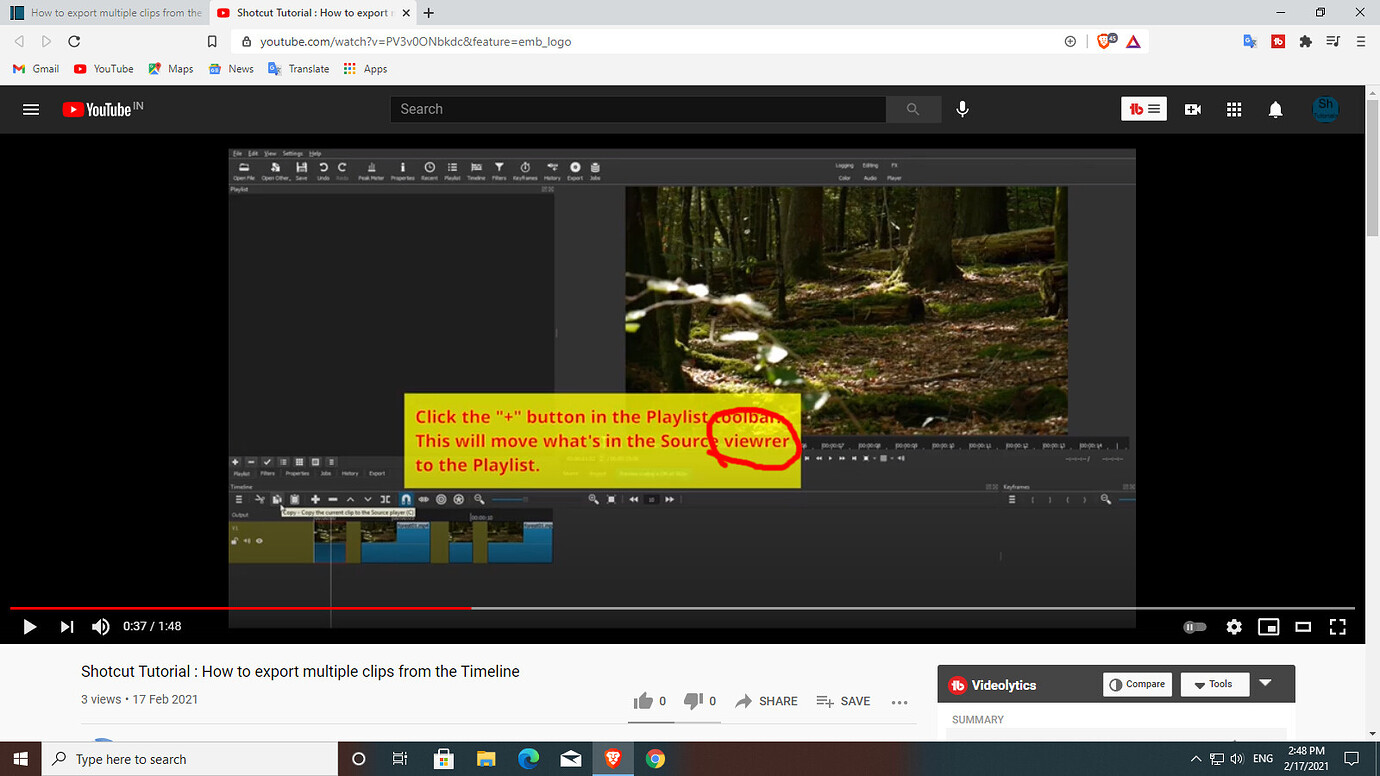Open the Keyframes panel

(525, 170)
